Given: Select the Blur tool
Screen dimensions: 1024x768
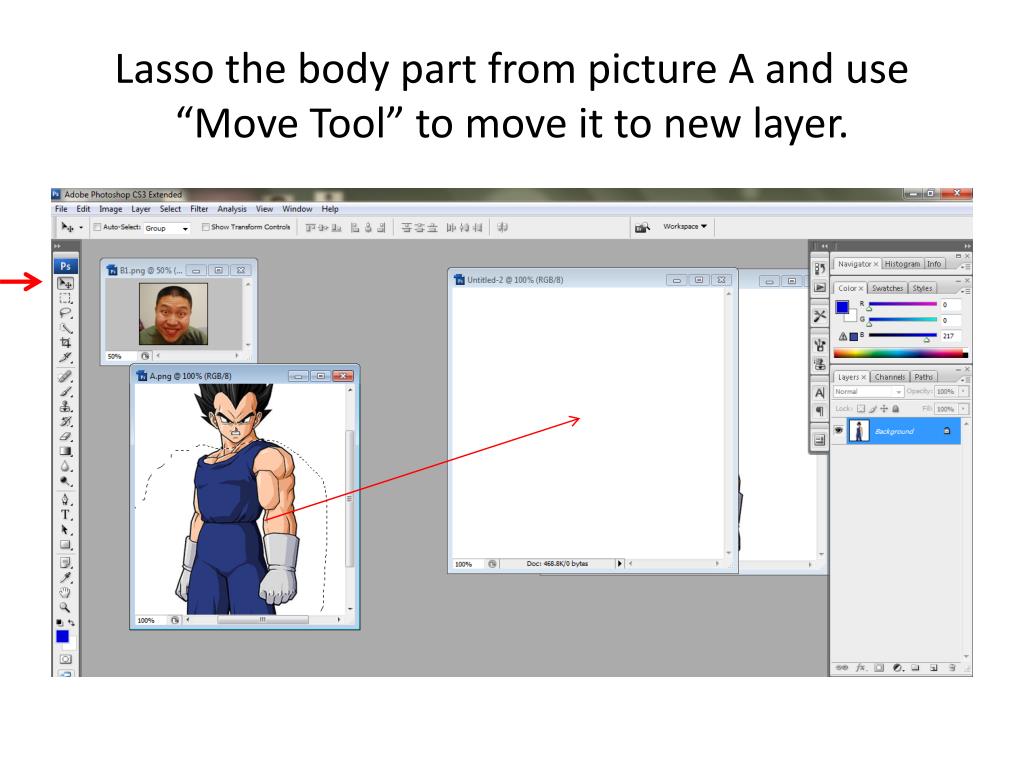Looking at the screenshot, I should click(x=65, y=466).
